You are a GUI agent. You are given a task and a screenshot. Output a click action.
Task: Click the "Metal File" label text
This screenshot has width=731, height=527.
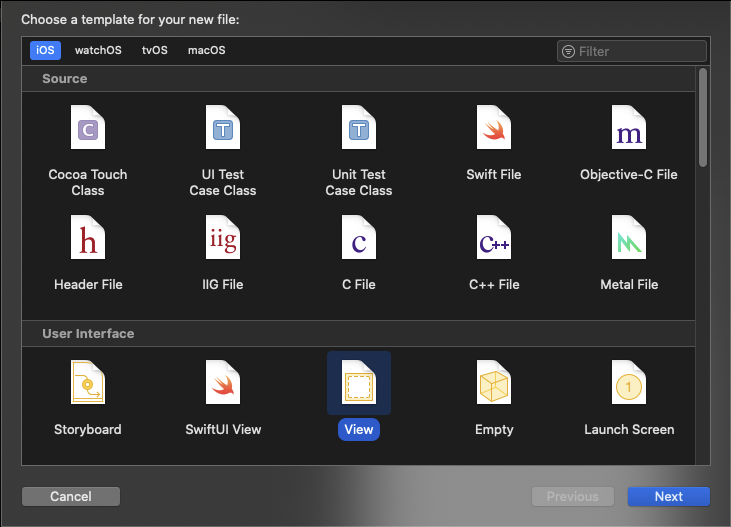[x=629, y=284]
